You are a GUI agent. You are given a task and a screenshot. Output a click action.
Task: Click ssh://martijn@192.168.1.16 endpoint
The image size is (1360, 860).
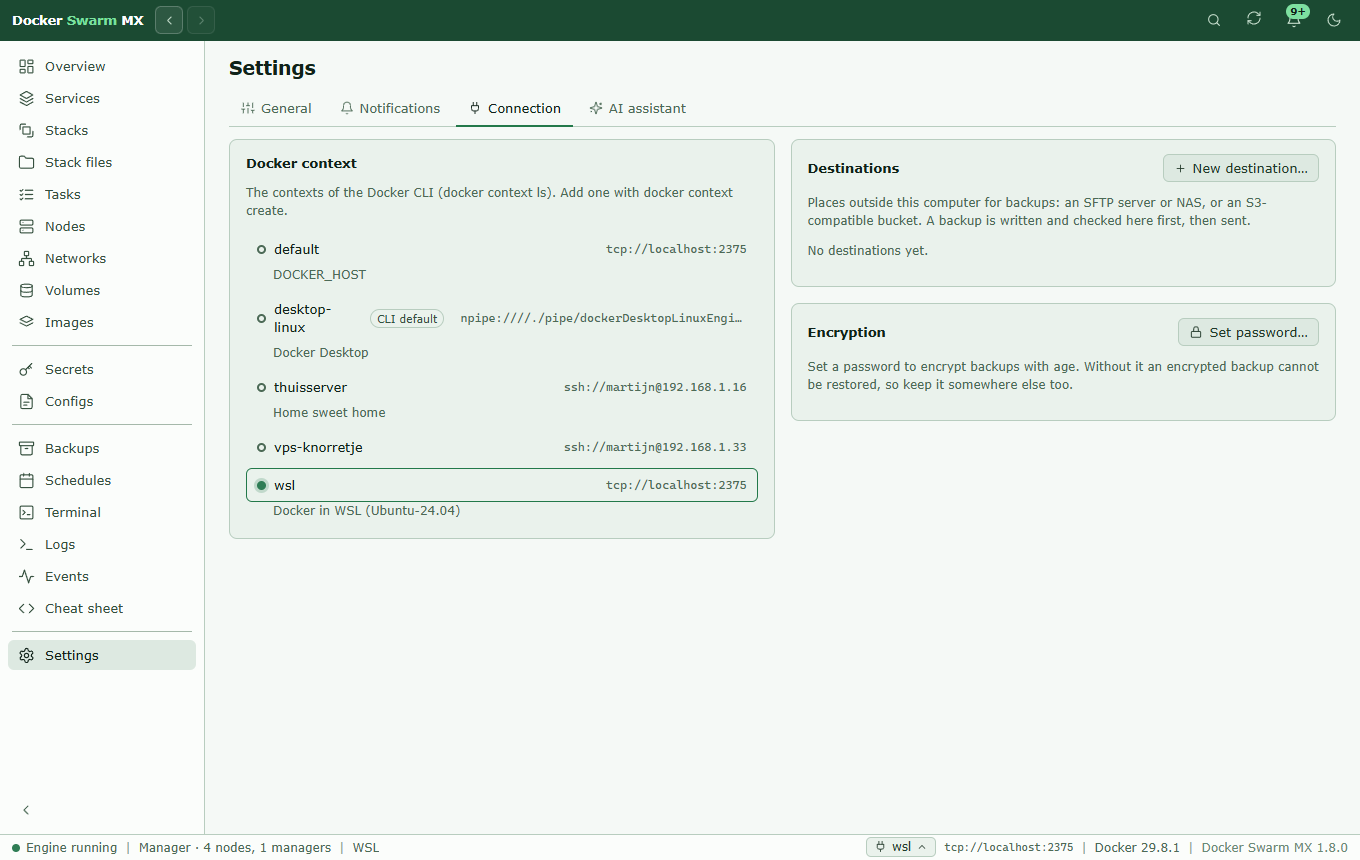point(655,387)
